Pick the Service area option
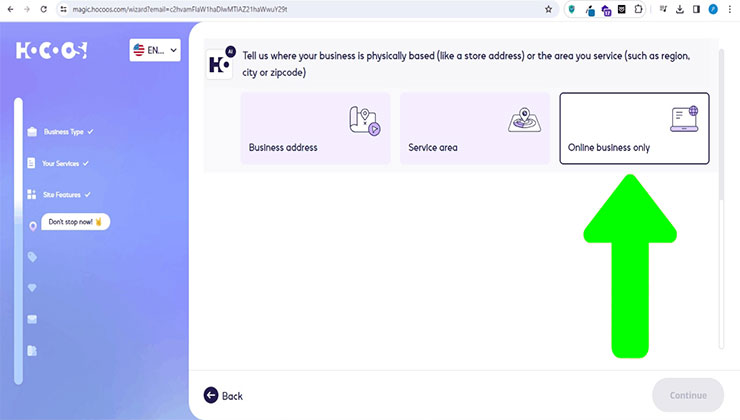 [475, 128]
